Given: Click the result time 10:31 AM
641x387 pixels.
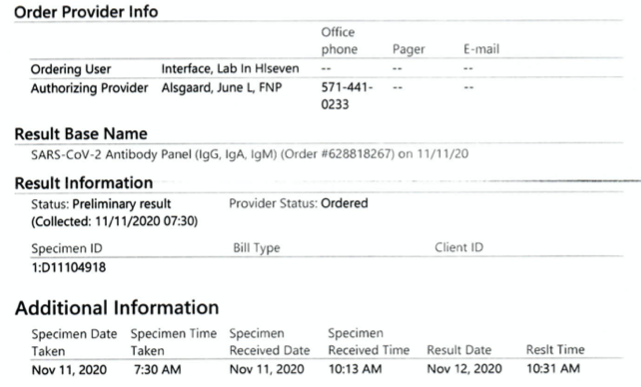Looking at the screenshot, I should pyautogui.click(x=553, y=369).
